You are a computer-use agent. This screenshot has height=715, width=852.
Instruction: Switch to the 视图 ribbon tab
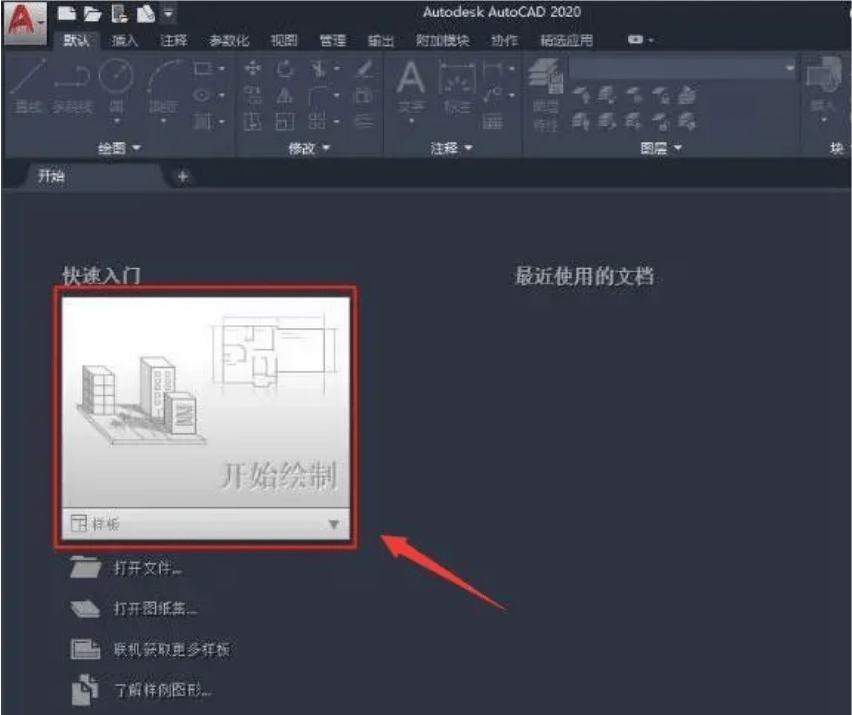pos(284,40)
